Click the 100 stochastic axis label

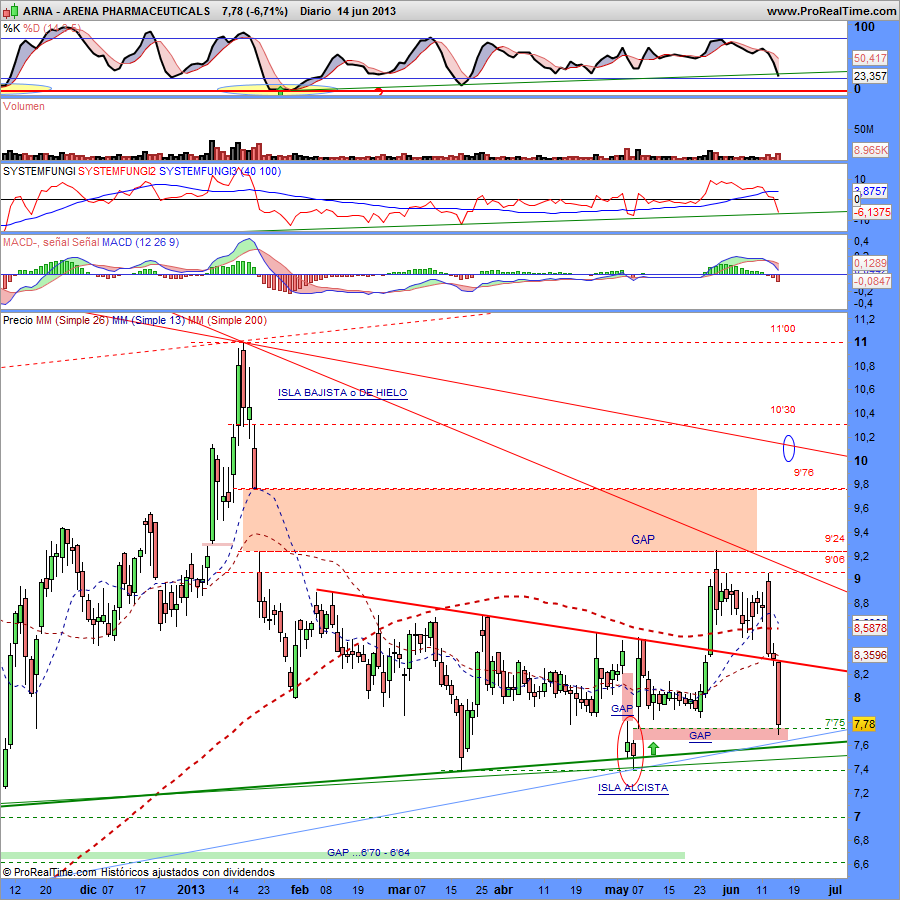pyautogui.click(x=864, y=27)
